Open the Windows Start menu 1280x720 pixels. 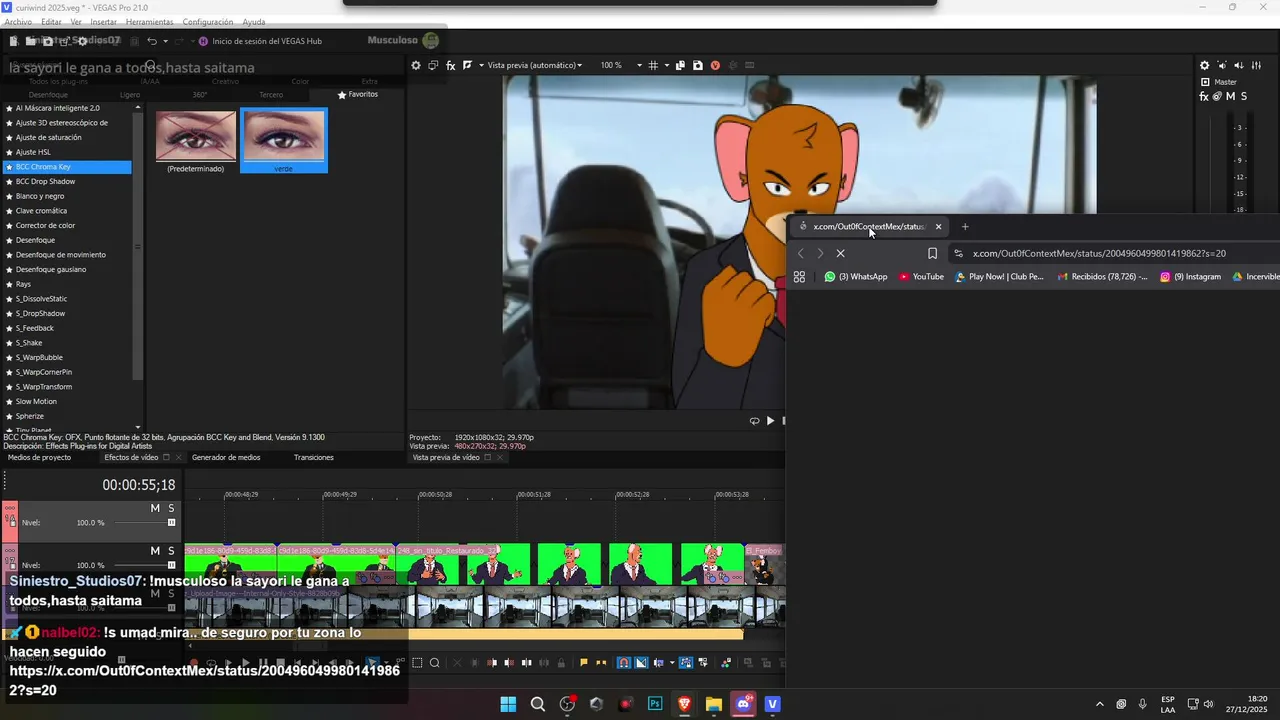click(x=508, y=704)
